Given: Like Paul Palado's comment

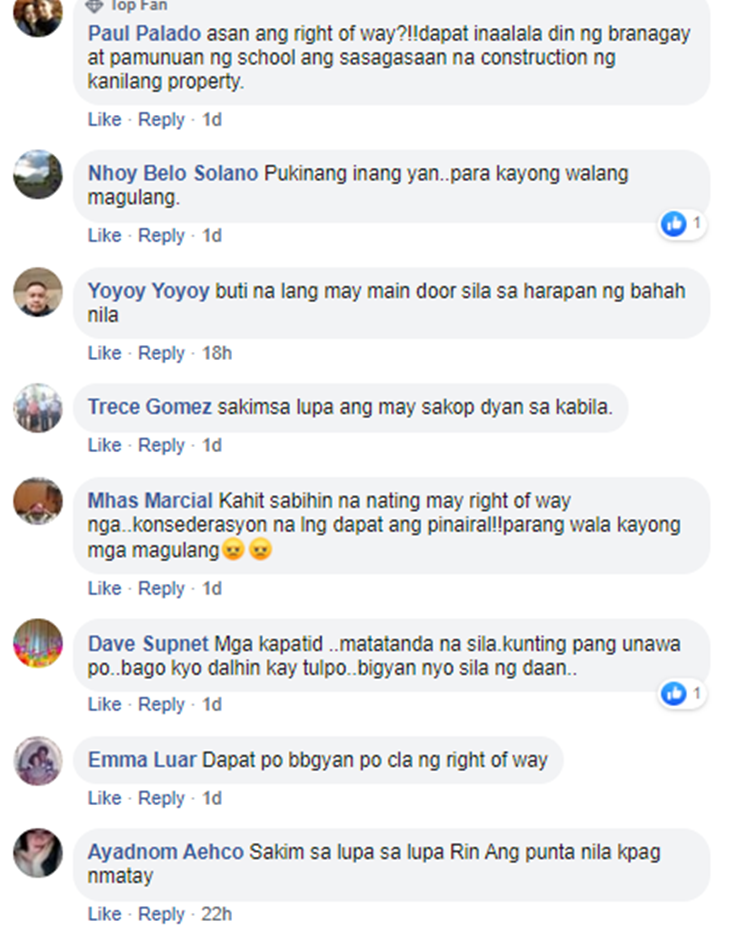Looking at the screenshot, I should tap(105, 119).
